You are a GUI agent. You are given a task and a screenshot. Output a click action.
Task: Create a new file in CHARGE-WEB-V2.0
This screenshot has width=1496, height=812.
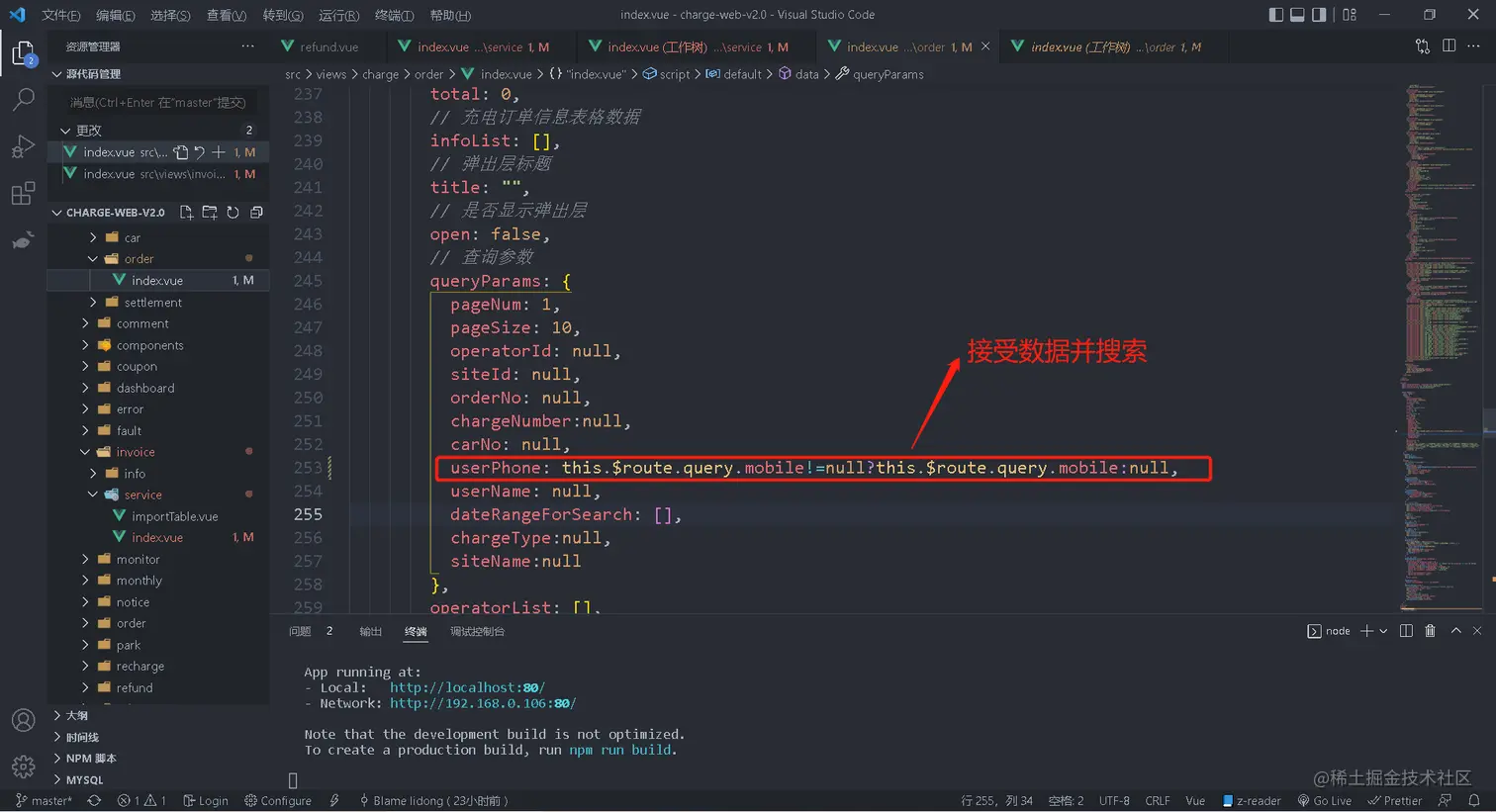click(186, 213)
